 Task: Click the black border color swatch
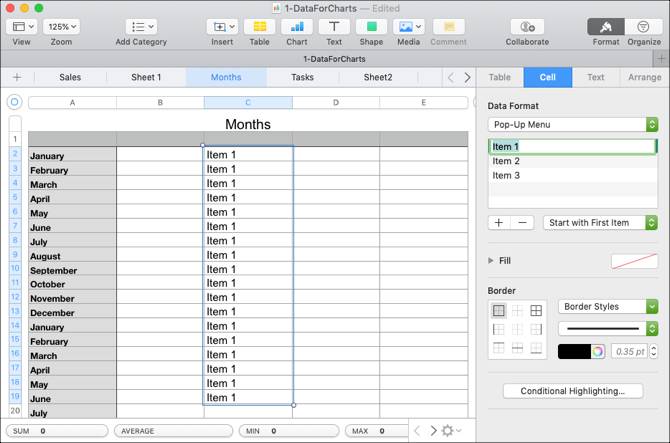click(x=575, y=352)
